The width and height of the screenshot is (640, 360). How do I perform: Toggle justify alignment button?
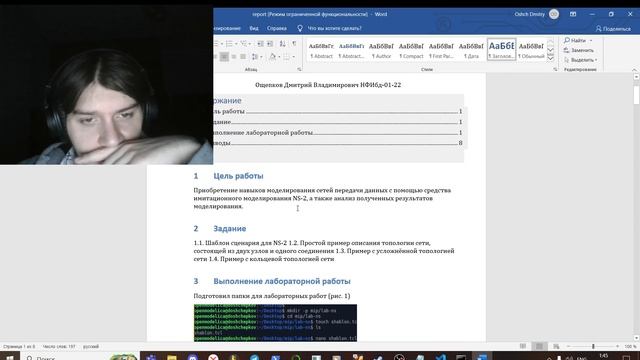243,56
